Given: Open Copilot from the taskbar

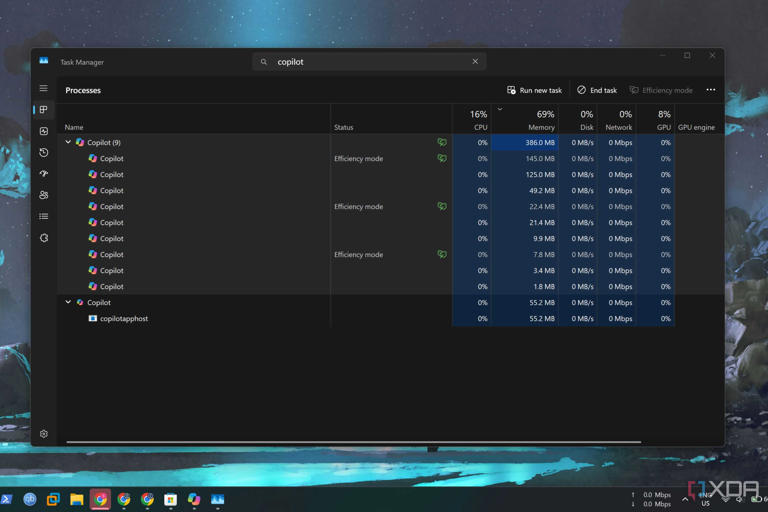Looking at the screenshot, I should pos(194,499).
